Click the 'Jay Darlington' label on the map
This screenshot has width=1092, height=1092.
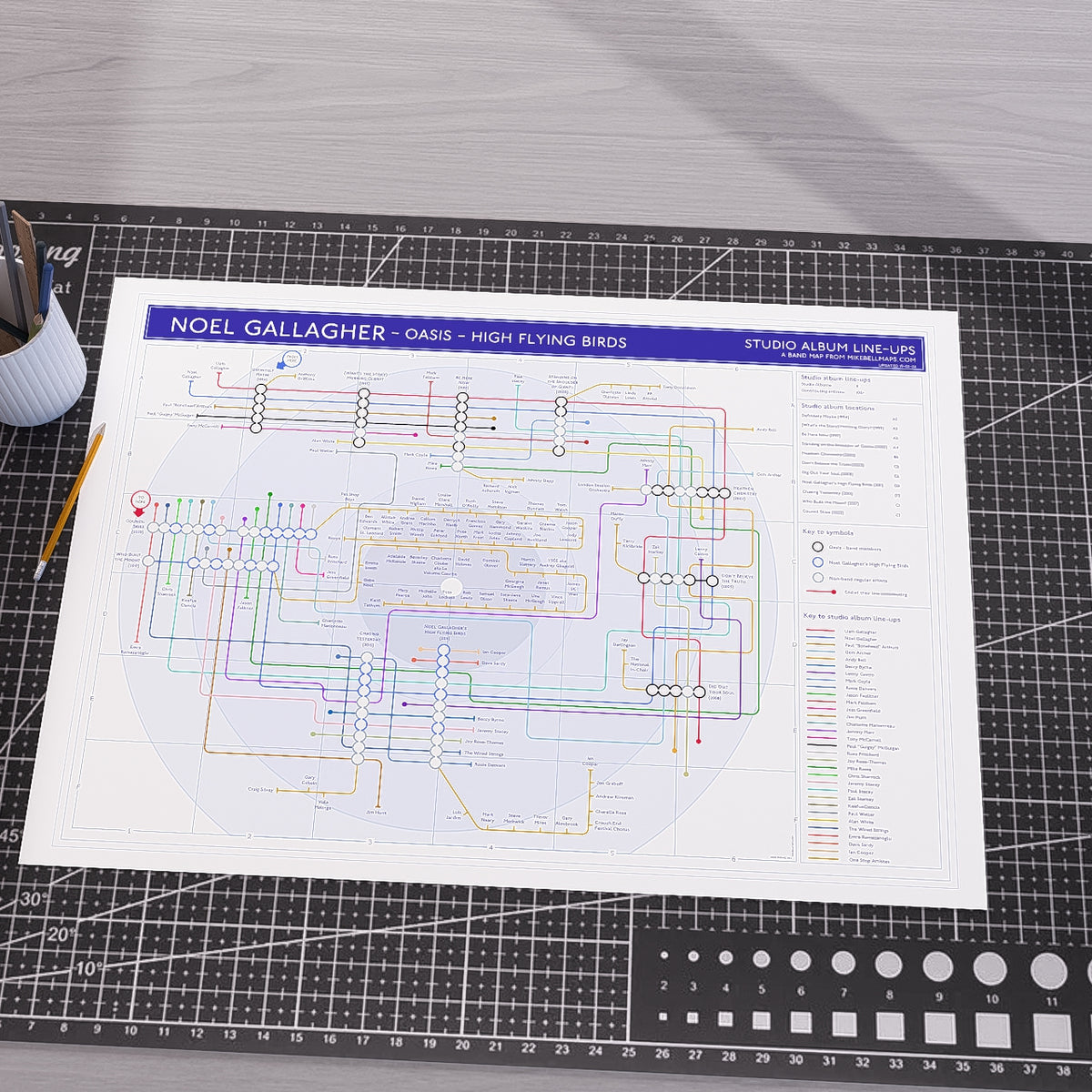624,642
